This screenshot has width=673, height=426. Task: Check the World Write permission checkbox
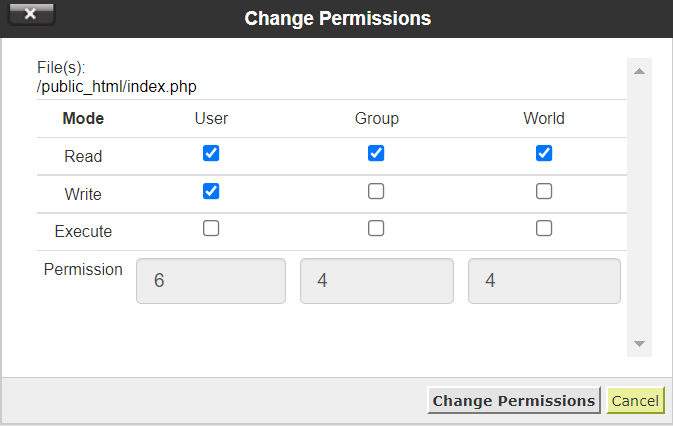tap(544, 191)
